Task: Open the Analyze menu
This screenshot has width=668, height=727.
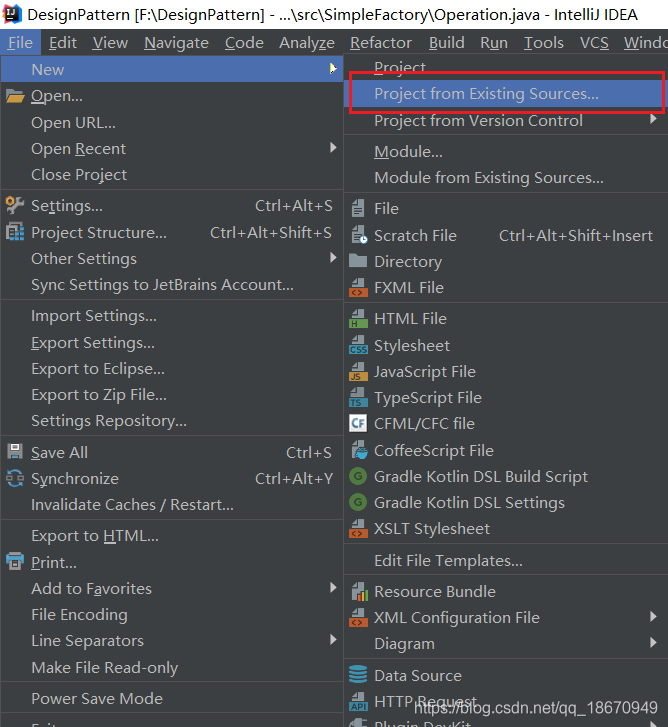Action: (x=306, y=43)
